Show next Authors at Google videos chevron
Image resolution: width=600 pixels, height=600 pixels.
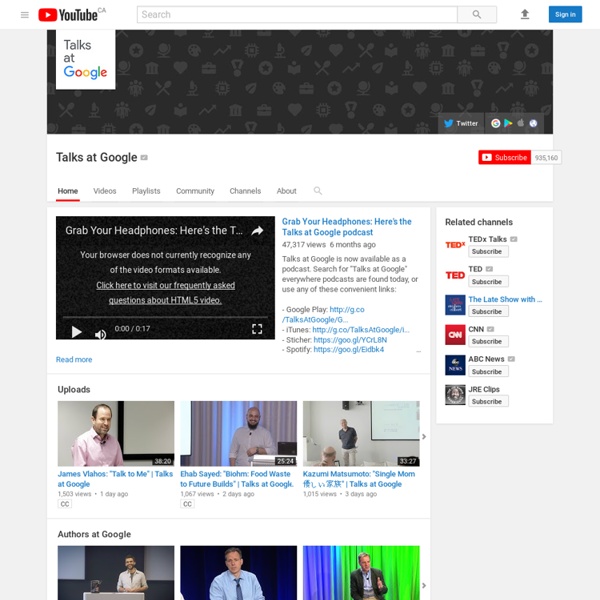click(x=424, y=585)
